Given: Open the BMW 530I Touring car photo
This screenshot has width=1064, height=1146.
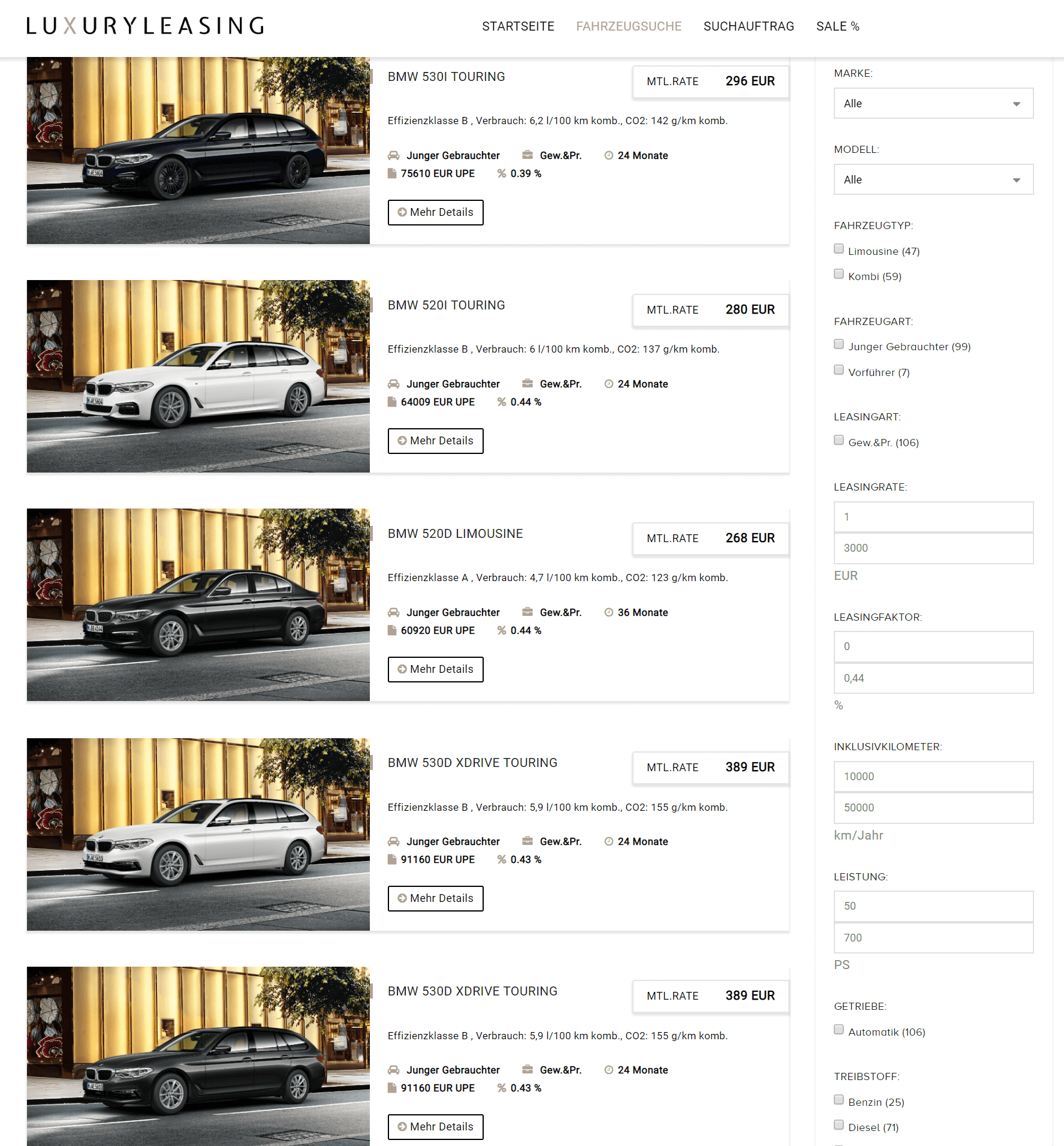Looking at the screenshot, I should click(x=198, y=150).
